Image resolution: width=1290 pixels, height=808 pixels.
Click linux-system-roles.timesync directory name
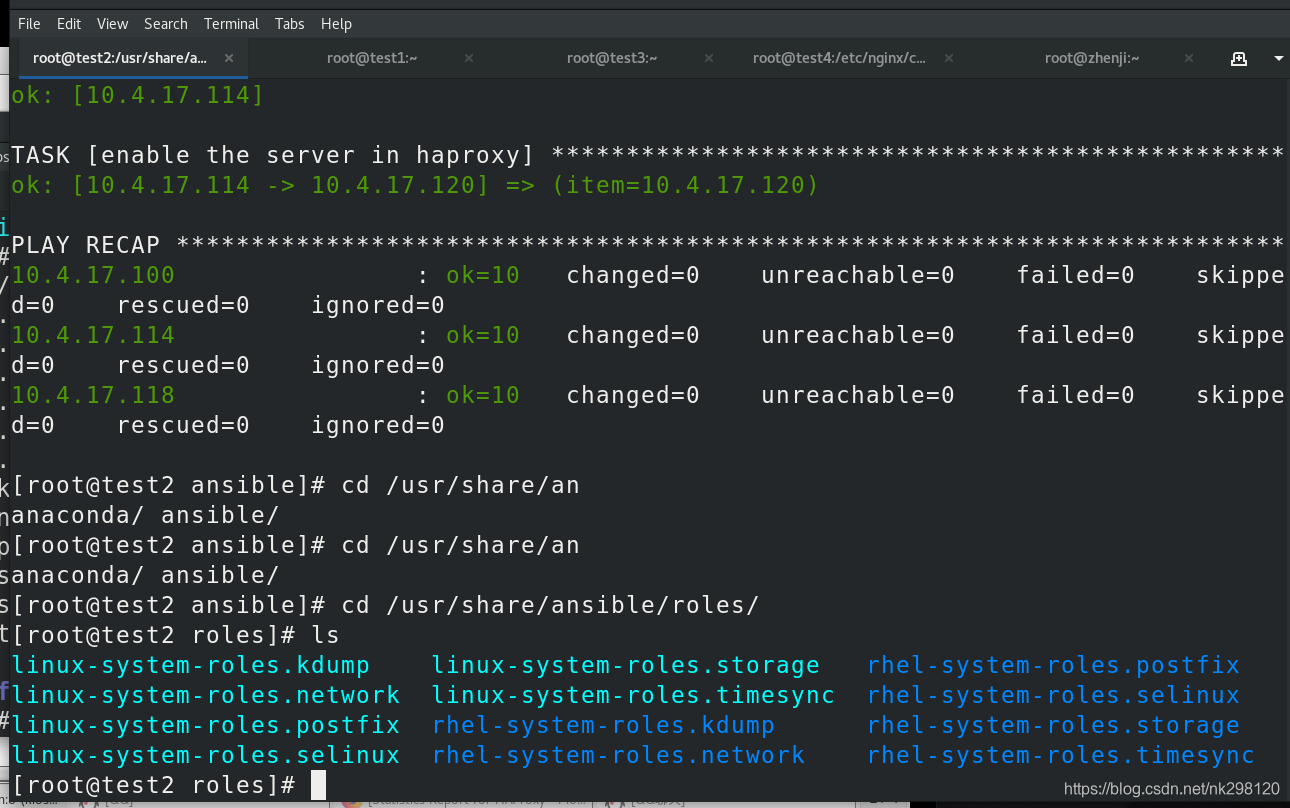[633, 695]
